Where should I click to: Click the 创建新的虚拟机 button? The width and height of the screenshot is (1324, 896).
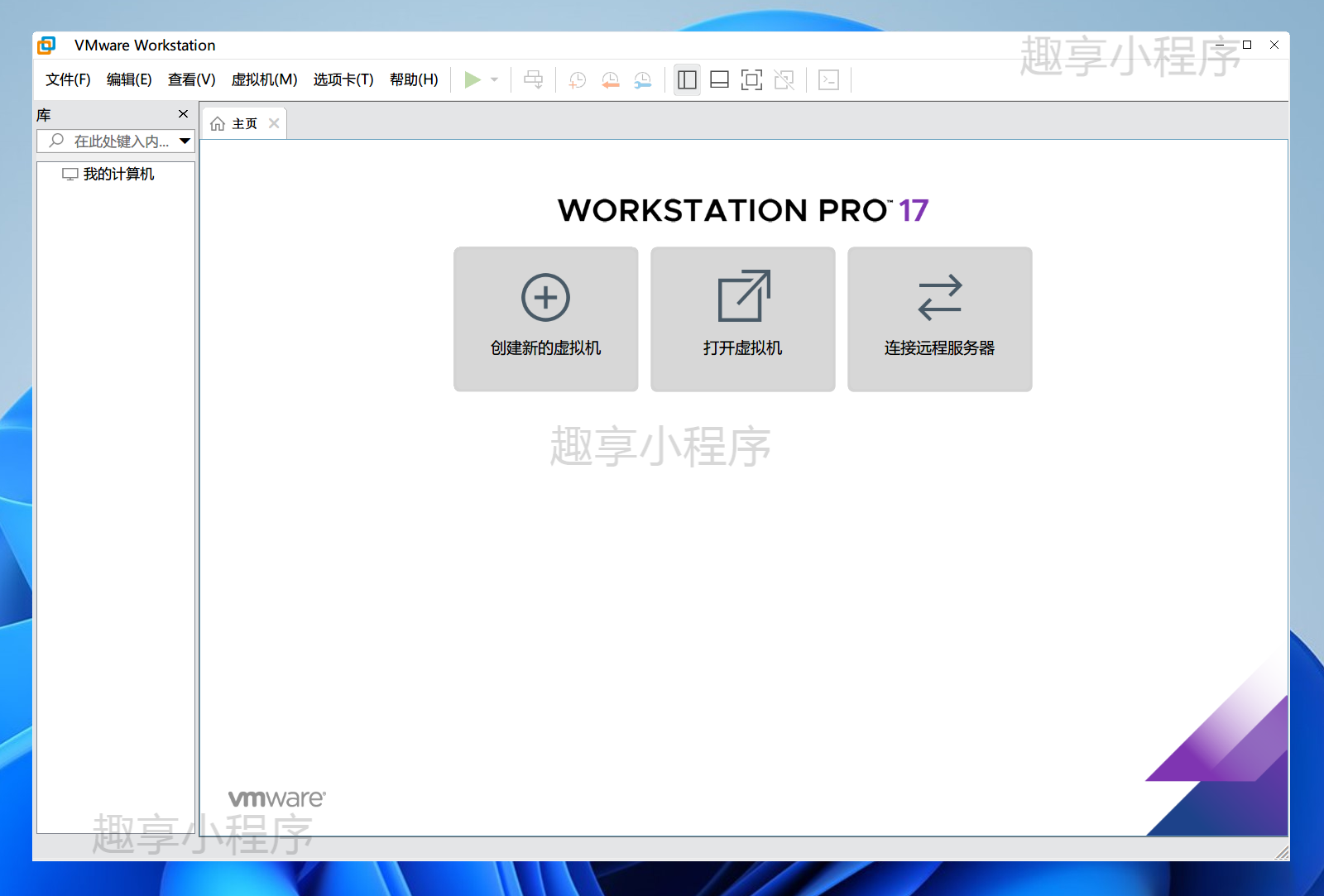coord(546,319)
